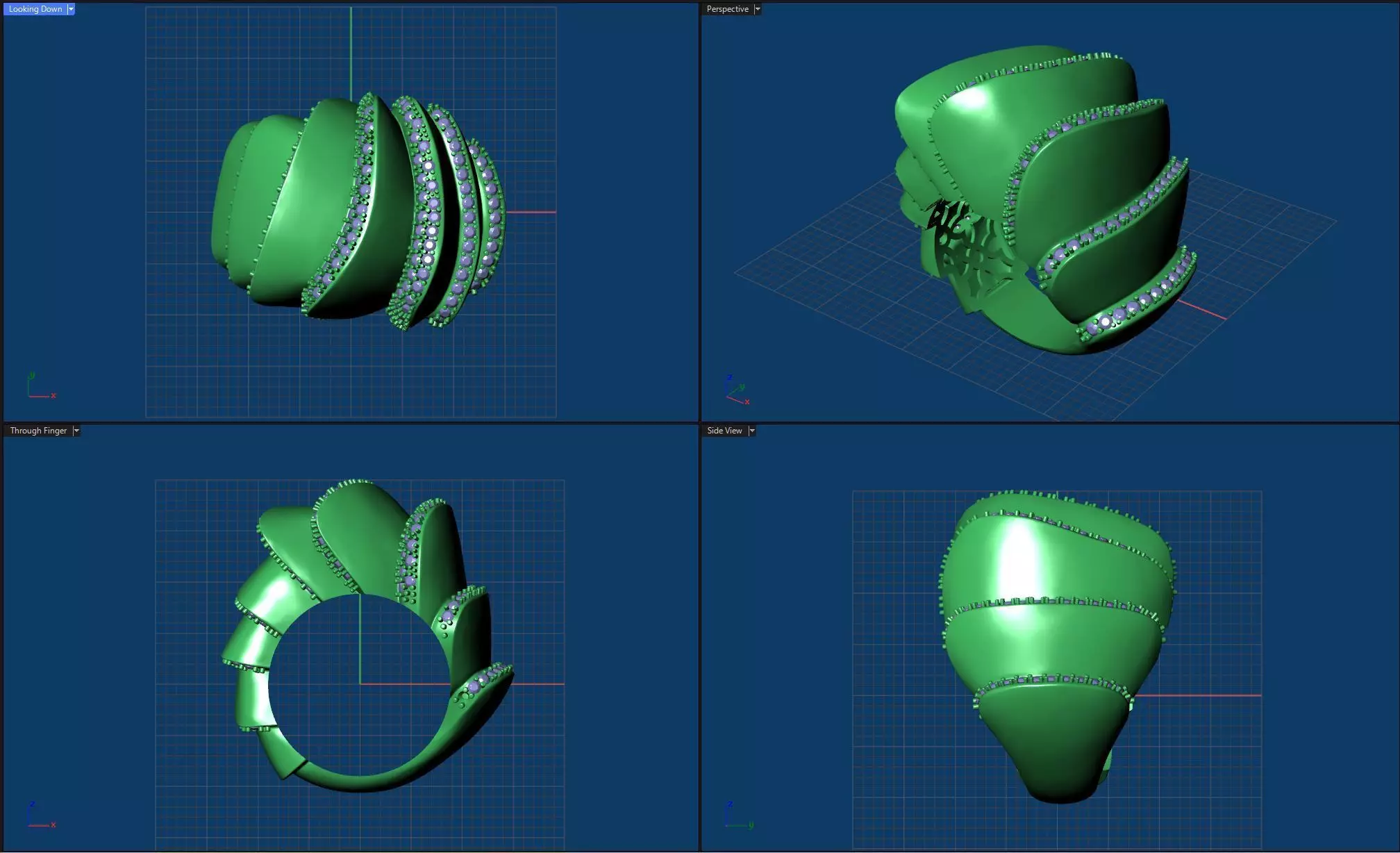The image size is (1400, 853).
Task: Click the ring model in Side View viewport
Action: 1057,646
